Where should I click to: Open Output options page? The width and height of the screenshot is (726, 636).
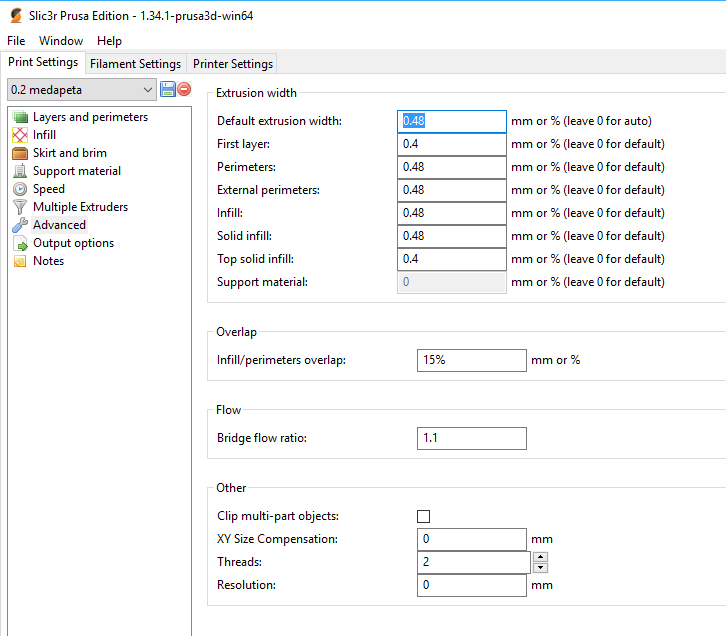(x=73, y=243)
